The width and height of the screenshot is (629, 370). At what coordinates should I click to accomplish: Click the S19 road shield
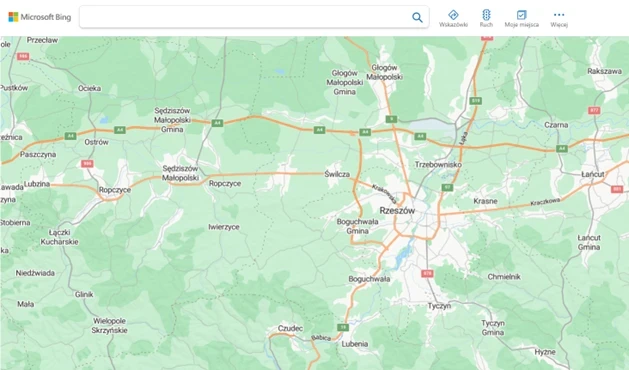[x=476, y=101]
